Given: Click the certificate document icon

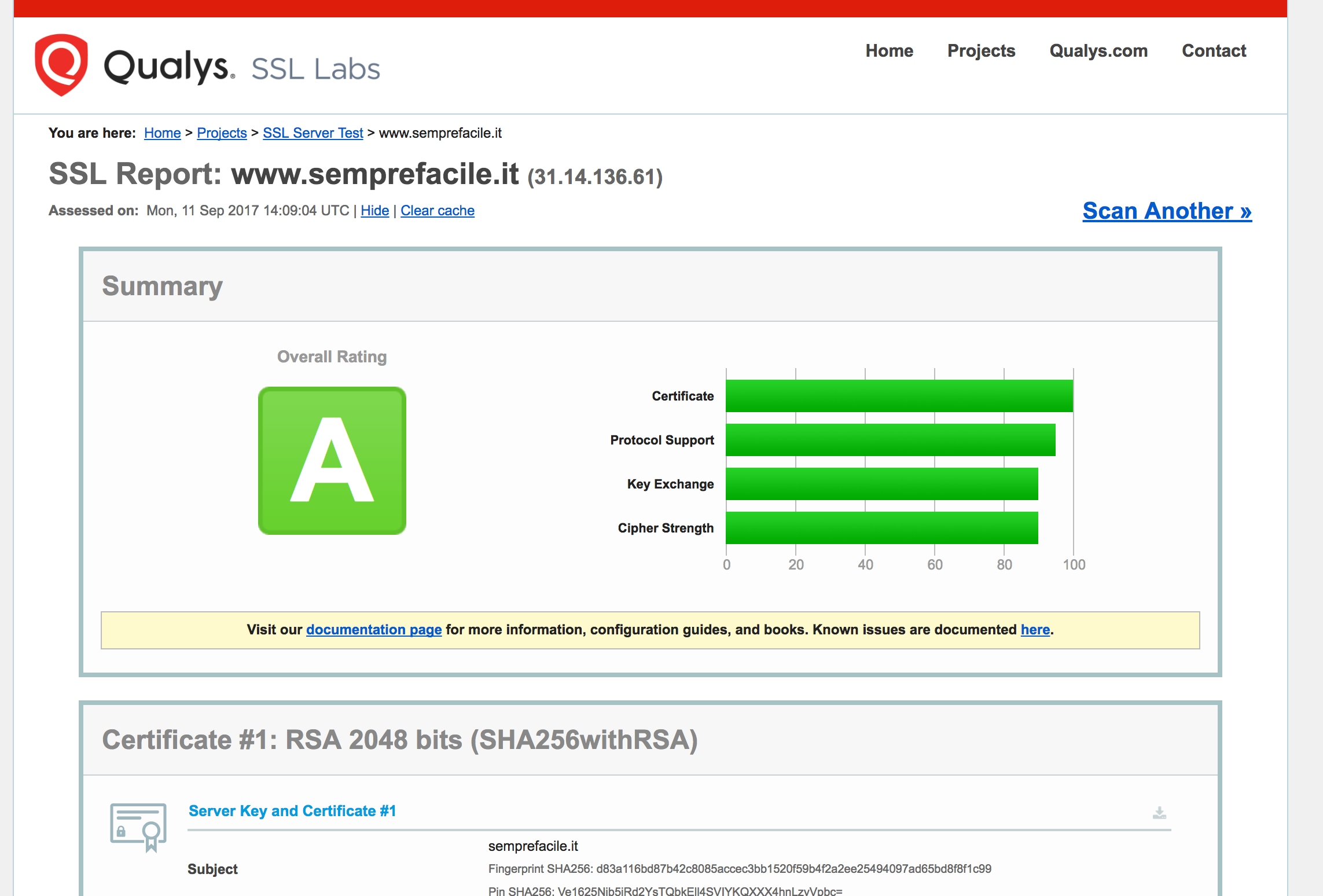Looking at the screenshot, I should [138, 827].
